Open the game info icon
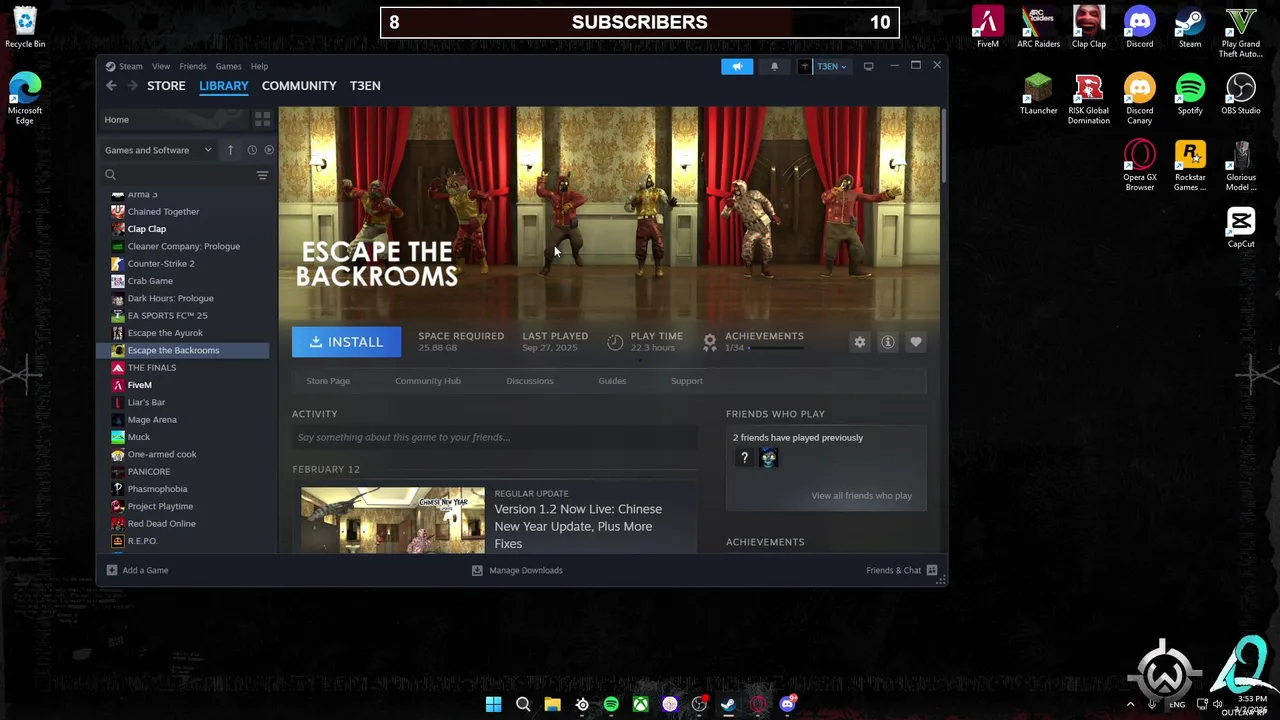 pyautogui.click(x=887, y=342)
